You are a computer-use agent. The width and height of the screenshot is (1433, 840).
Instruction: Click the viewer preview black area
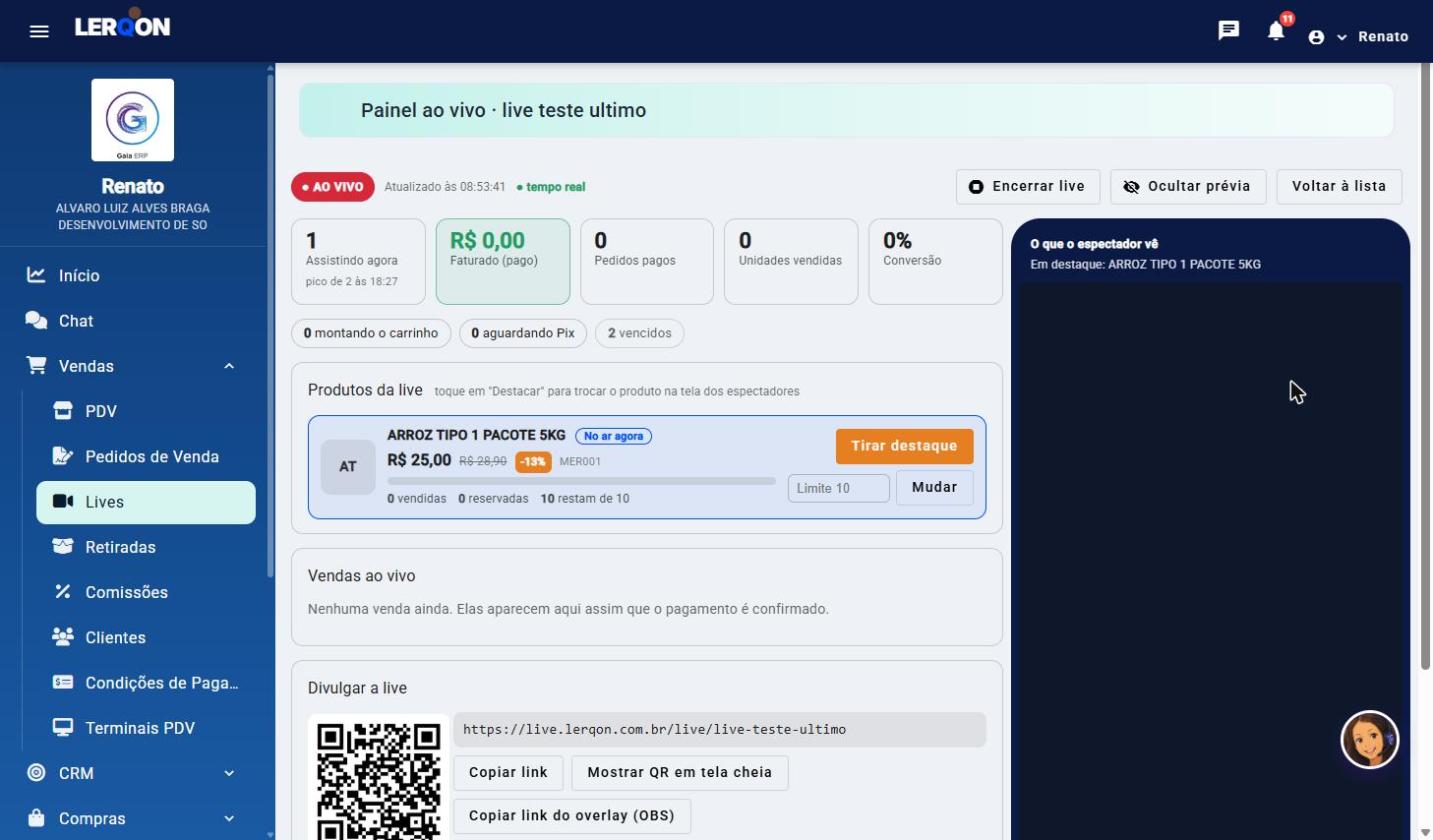pos(1210,560)
